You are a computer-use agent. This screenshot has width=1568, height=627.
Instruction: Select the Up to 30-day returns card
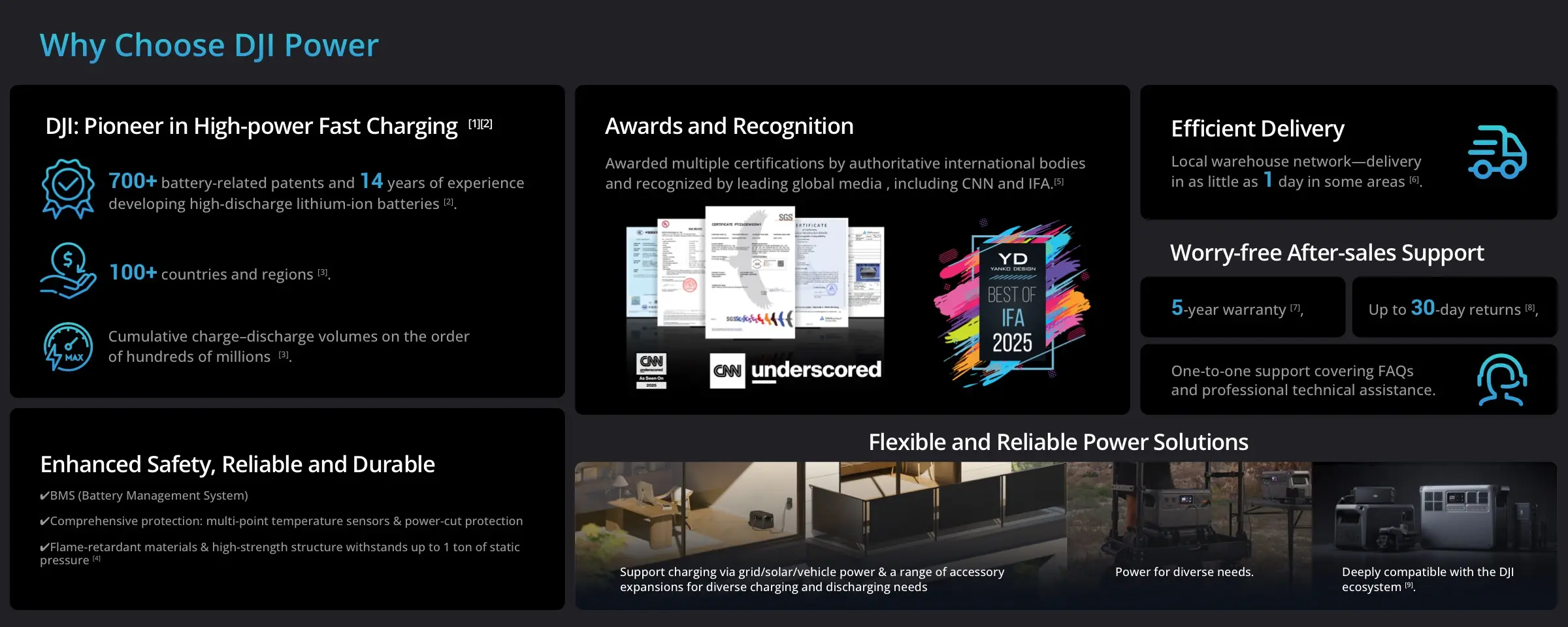point(1454,308)
